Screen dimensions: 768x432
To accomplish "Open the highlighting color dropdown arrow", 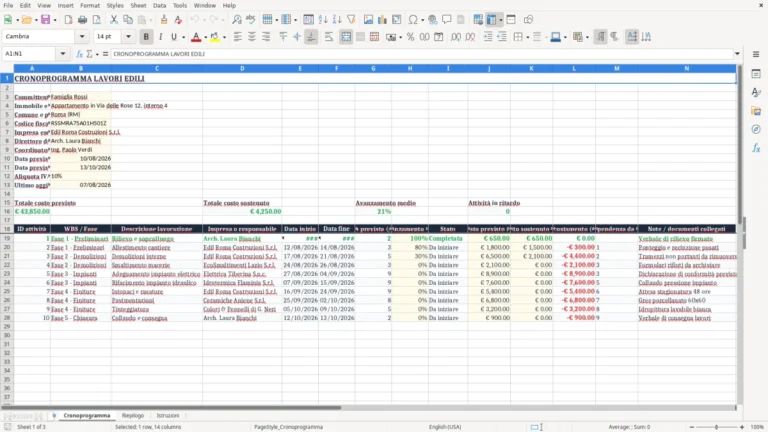I will point(224,37).
